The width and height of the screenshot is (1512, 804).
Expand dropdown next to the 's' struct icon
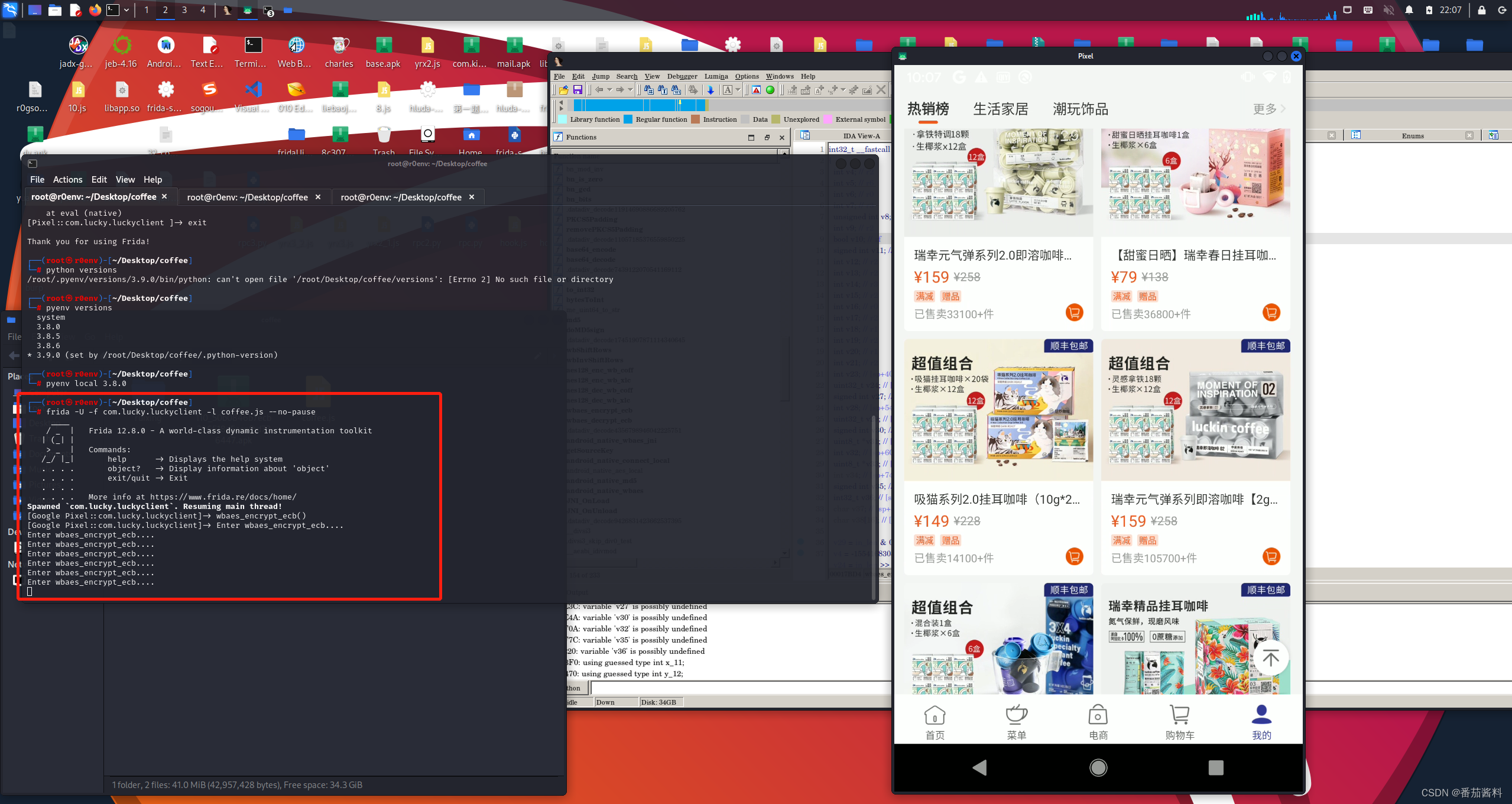click(843, 90)
